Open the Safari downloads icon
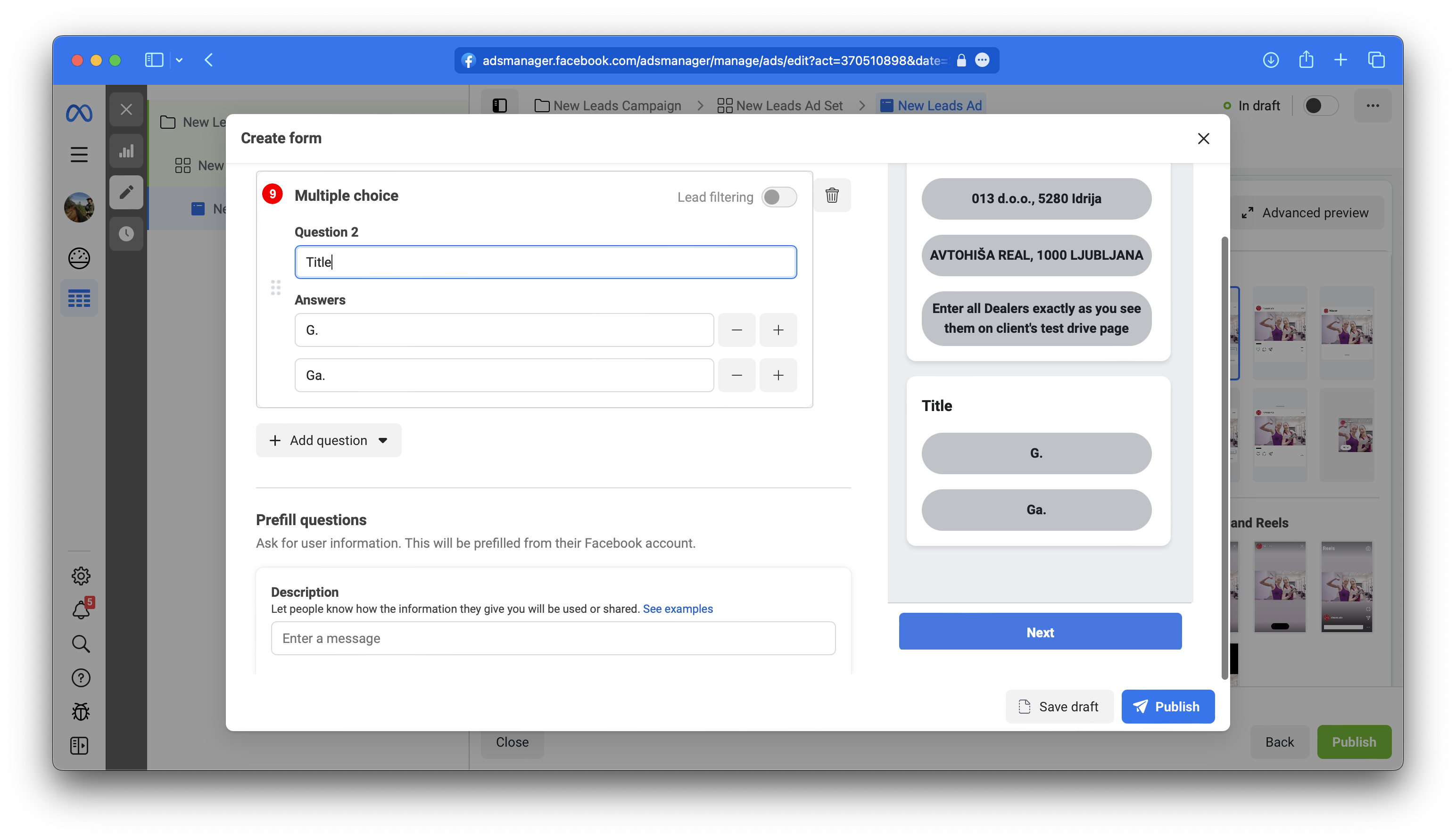This screenshot has width=1456, height=840. pyautogui.click(x=1271, y=60)
